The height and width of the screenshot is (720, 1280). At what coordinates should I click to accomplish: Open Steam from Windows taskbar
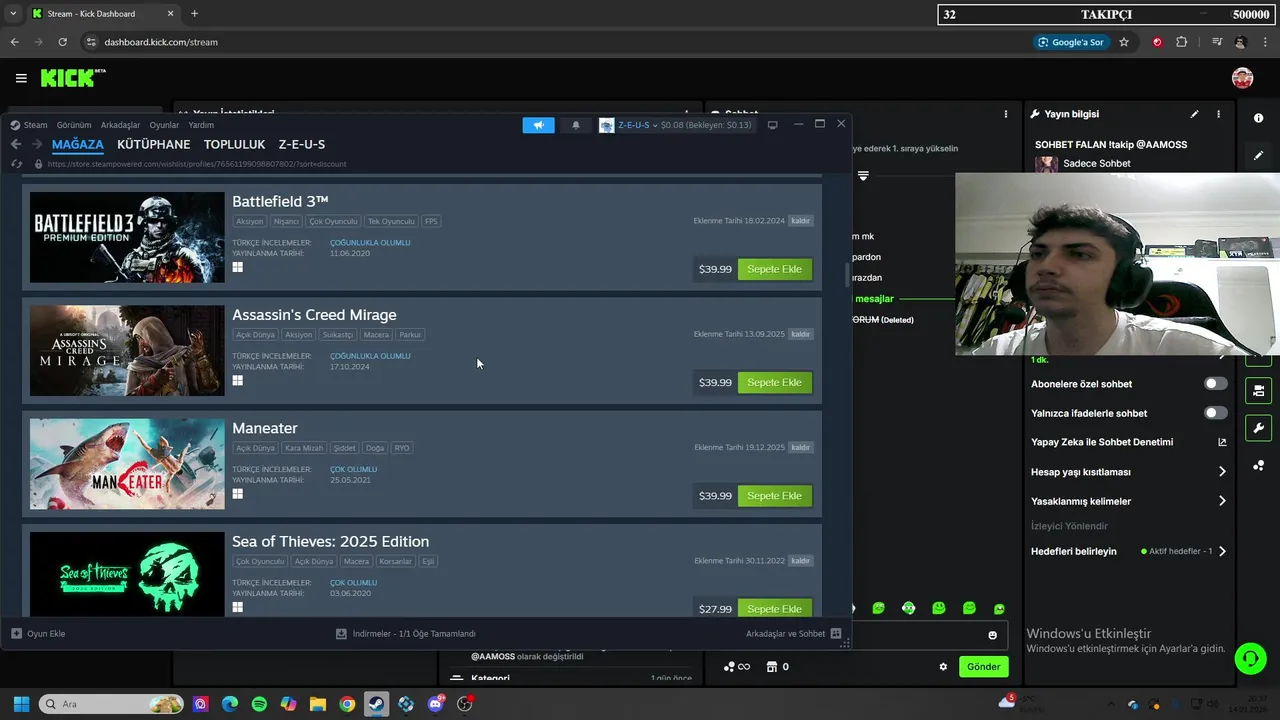tap(376, 704)
